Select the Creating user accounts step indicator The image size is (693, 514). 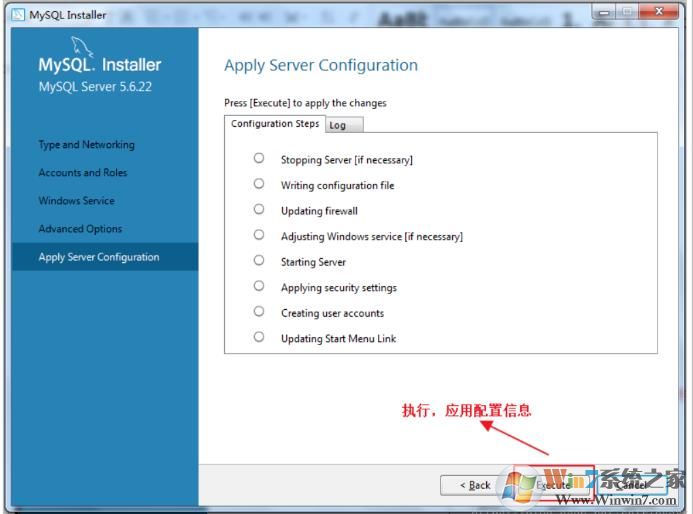point(259,312)
